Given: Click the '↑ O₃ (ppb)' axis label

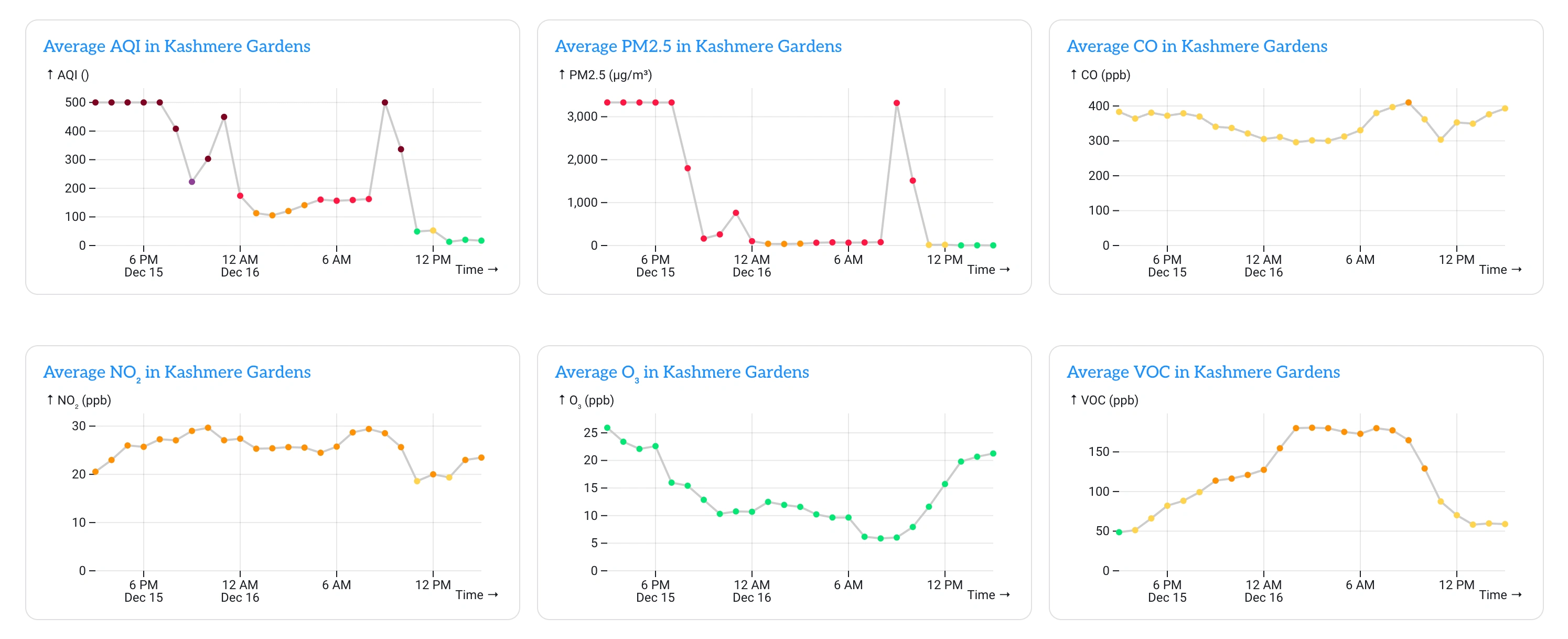Looking at the screenshot, I should tap(586, 401).
